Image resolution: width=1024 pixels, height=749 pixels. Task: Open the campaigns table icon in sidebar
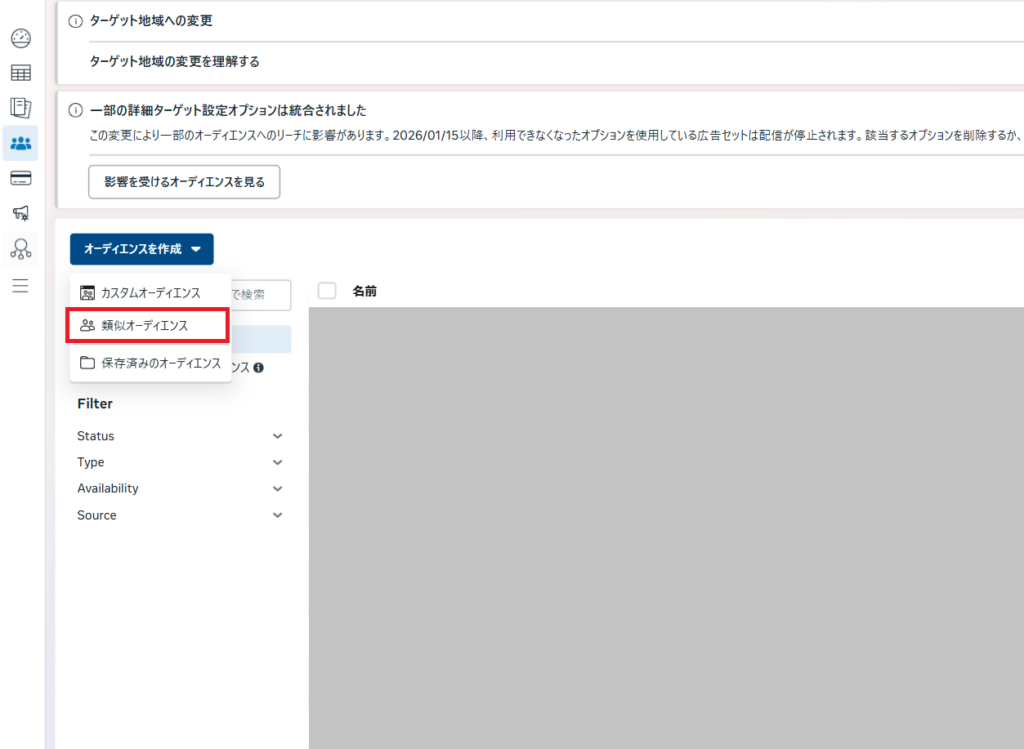(21, 72)
